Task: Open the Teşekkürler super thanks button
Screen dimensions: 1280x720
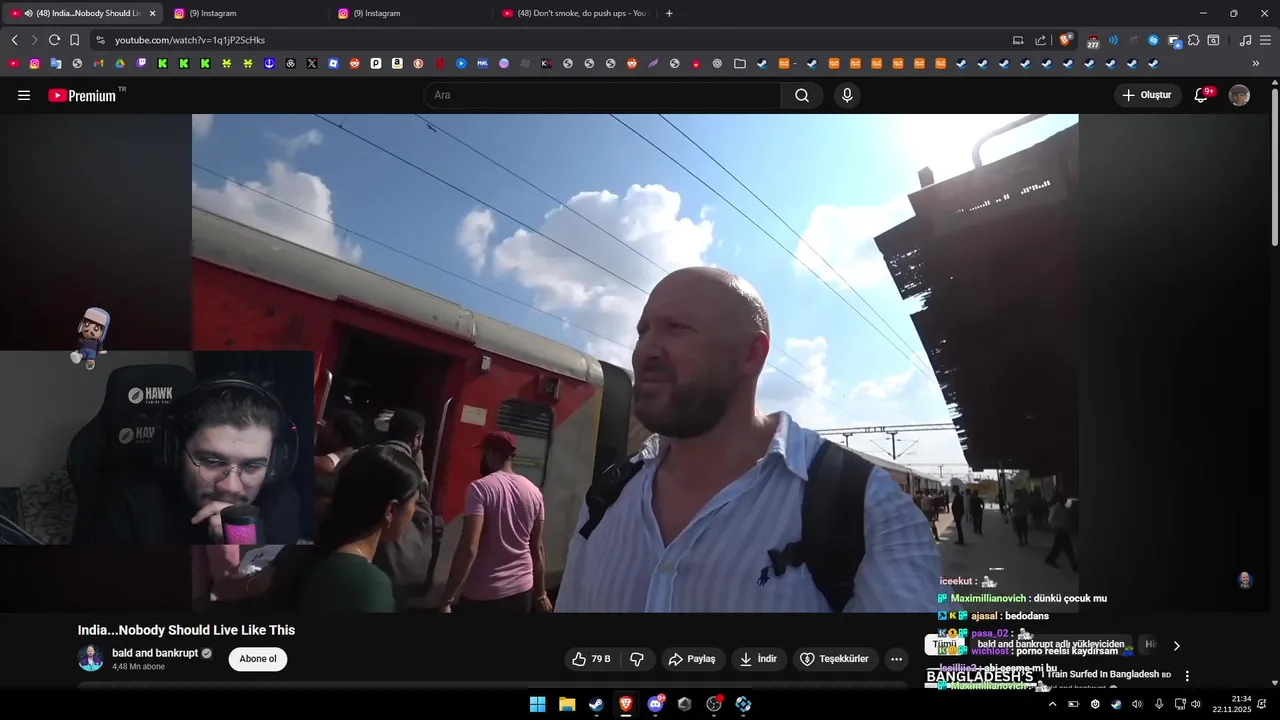Action: [x=836, y=659]
